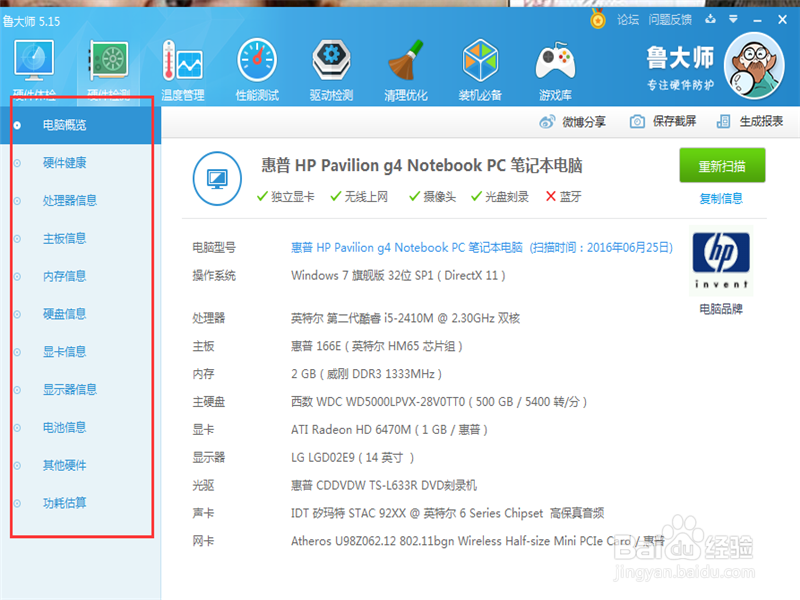
Task: Click the 蓝牙 unsupported feature label
Action: tap(570, 196)
